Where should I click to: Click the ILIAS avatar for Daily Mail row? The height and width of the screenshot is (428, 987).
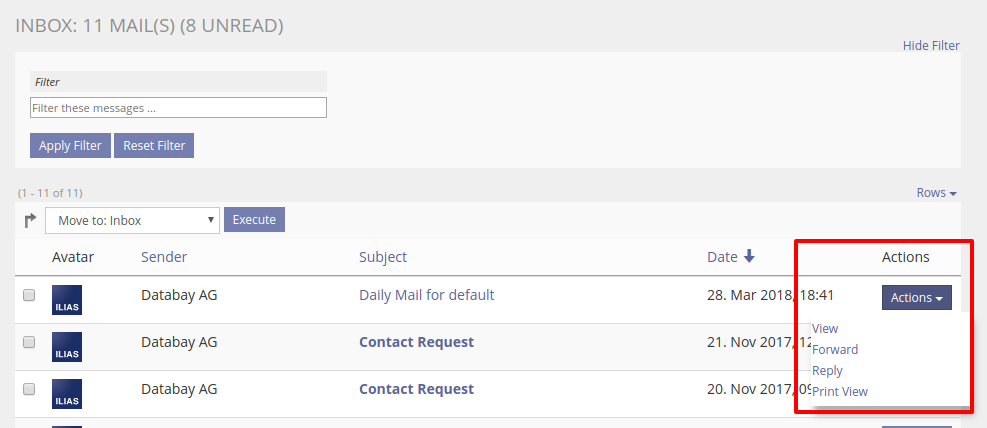click(x=67, y=299)
